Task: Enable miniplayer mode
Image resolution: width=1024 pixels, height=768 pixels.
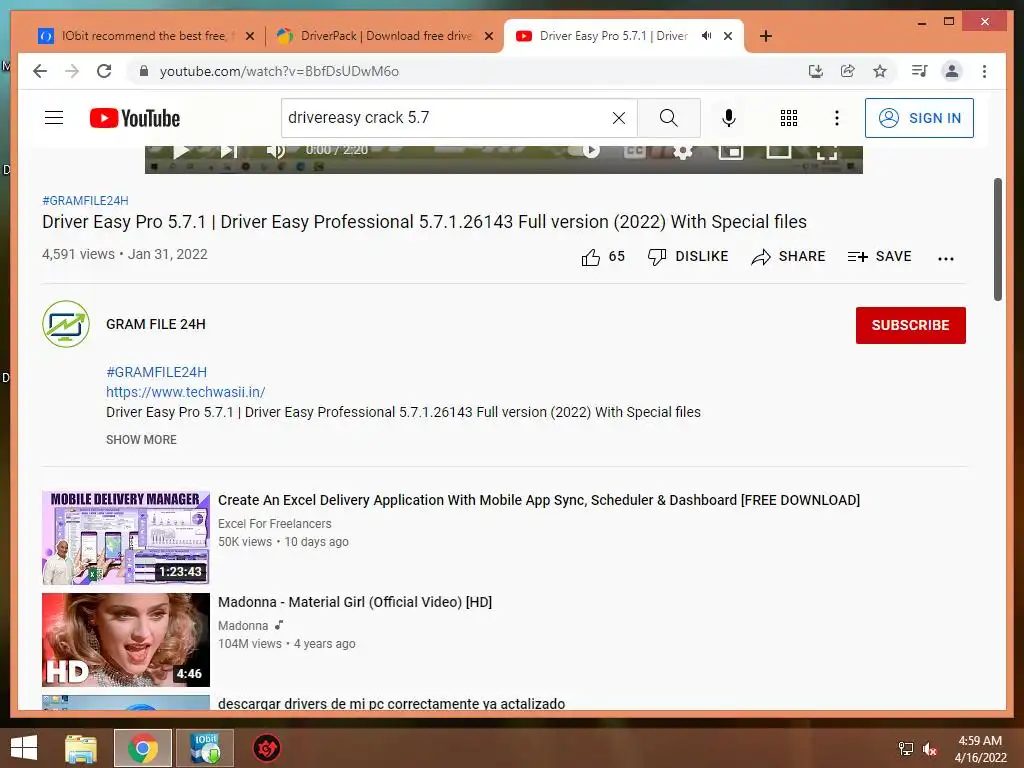Action: [730, 152]
